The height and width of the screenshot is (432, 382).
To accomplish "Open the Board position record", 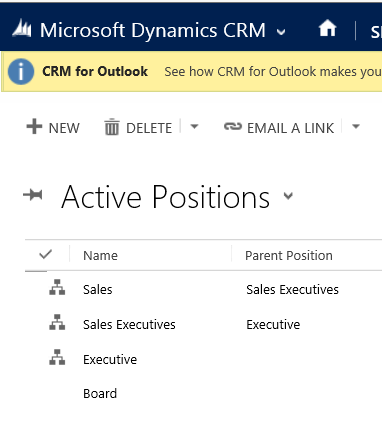I will [x=100, y=394].
